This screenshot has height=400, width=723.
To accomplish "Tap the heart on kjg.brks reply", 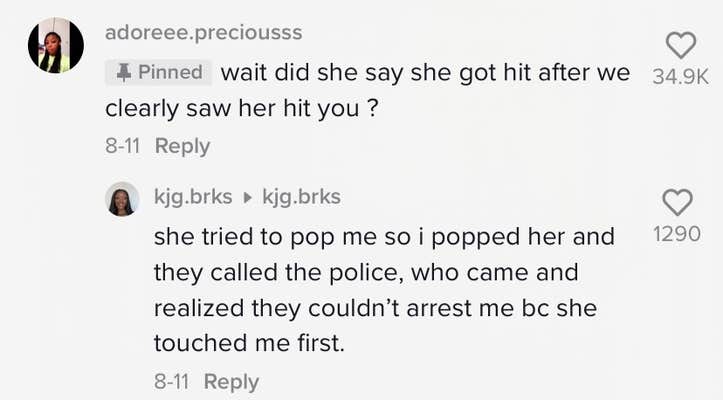I will (677, 202).
